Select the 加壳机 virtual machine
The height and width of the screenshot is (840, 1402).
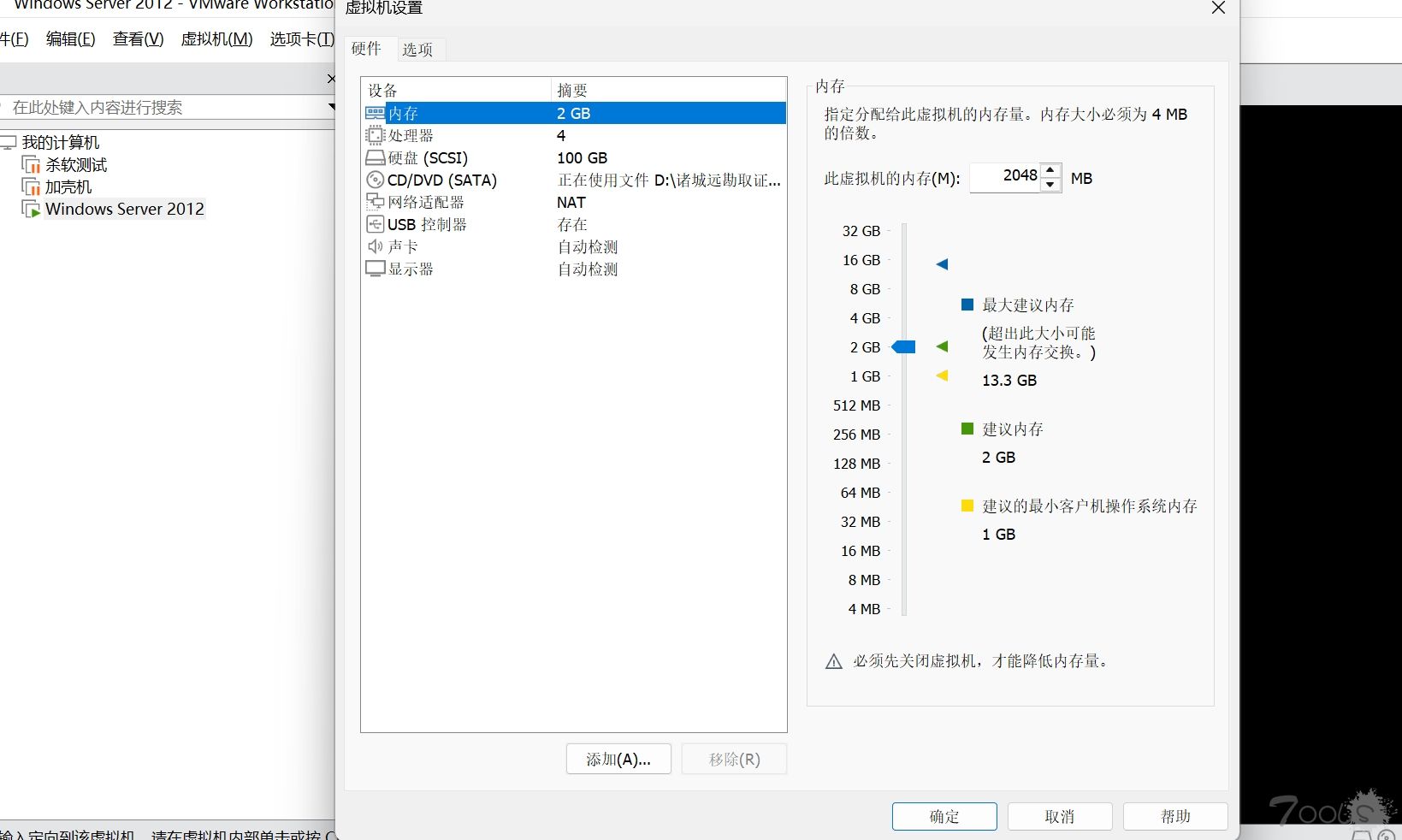pos(68,186)
